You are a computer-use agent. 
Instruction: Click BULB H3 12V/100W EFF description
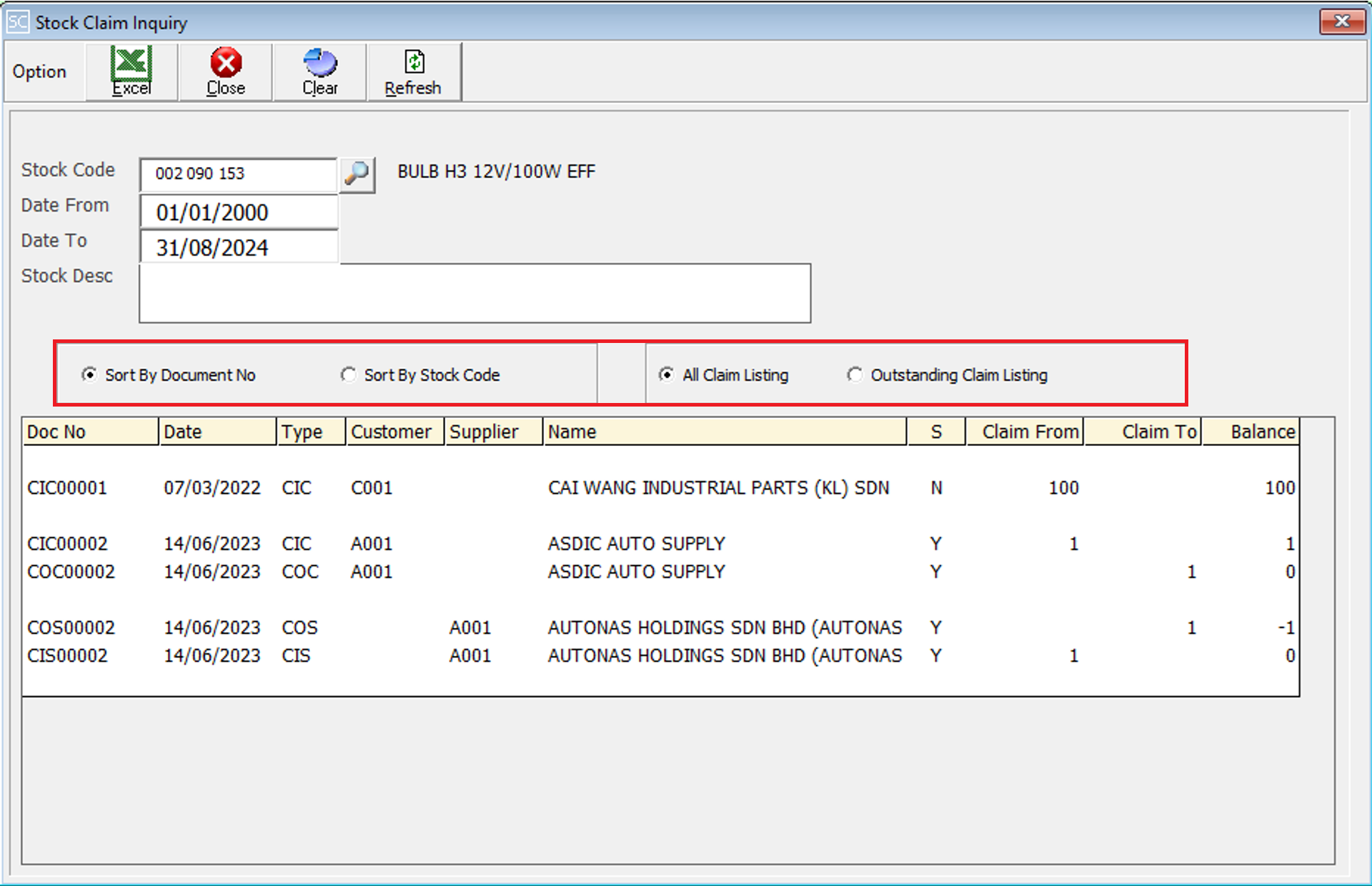pyautogui.click(x=497, y=171)
